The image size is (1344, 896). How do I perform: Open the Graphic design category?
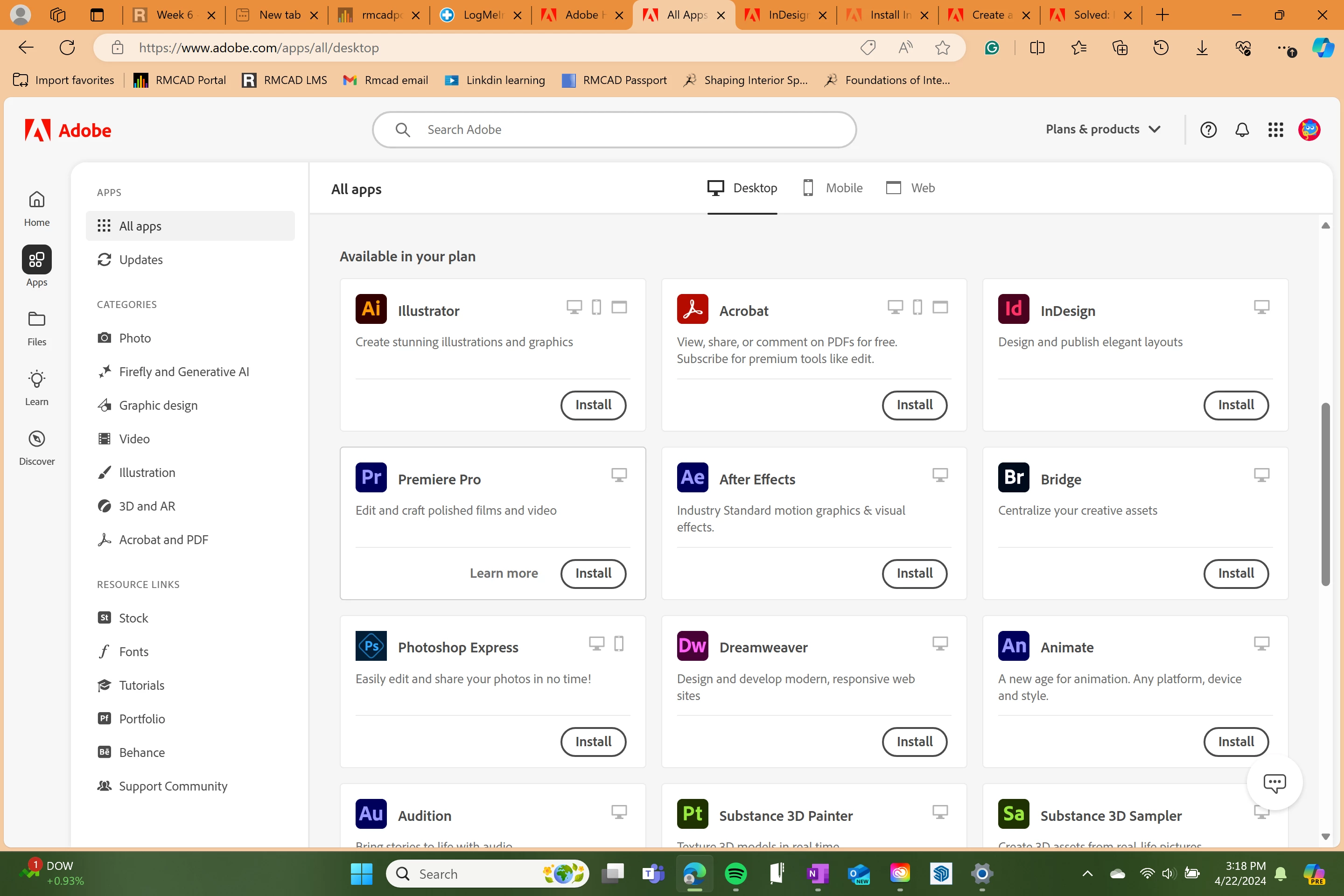click(158, 405)
